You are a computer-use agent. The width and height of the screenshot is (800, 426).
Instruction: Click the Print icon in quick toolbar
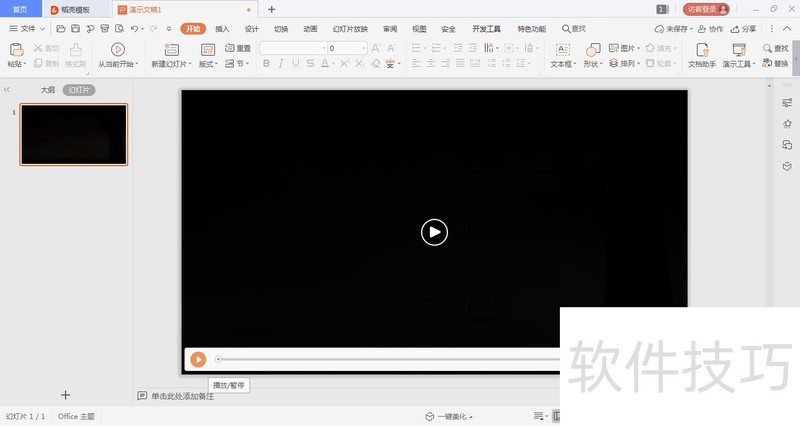tap(105, 29)
